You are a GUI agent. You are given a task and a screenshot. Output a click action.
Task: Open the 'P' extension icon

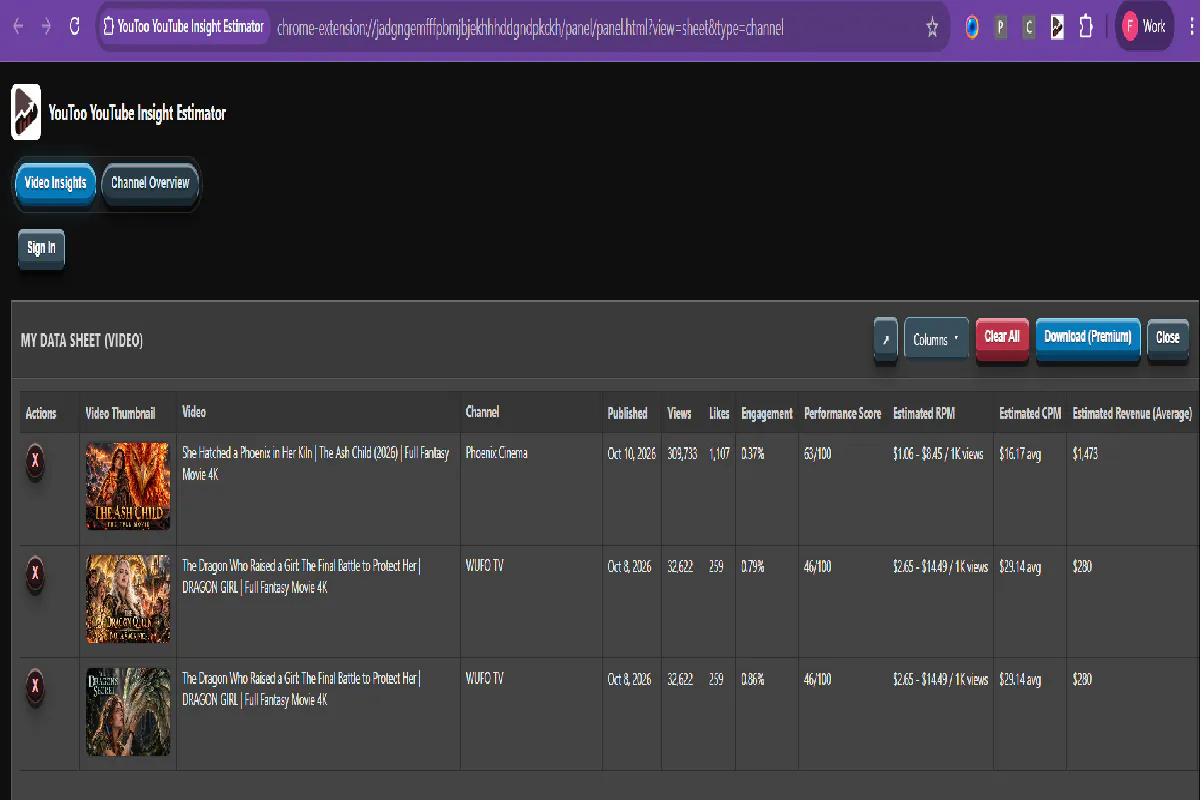(1000, 27)
